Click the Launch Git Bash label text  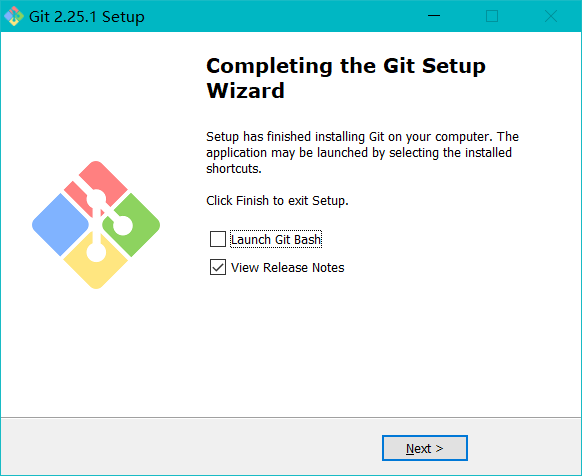[x=276, y=239]
